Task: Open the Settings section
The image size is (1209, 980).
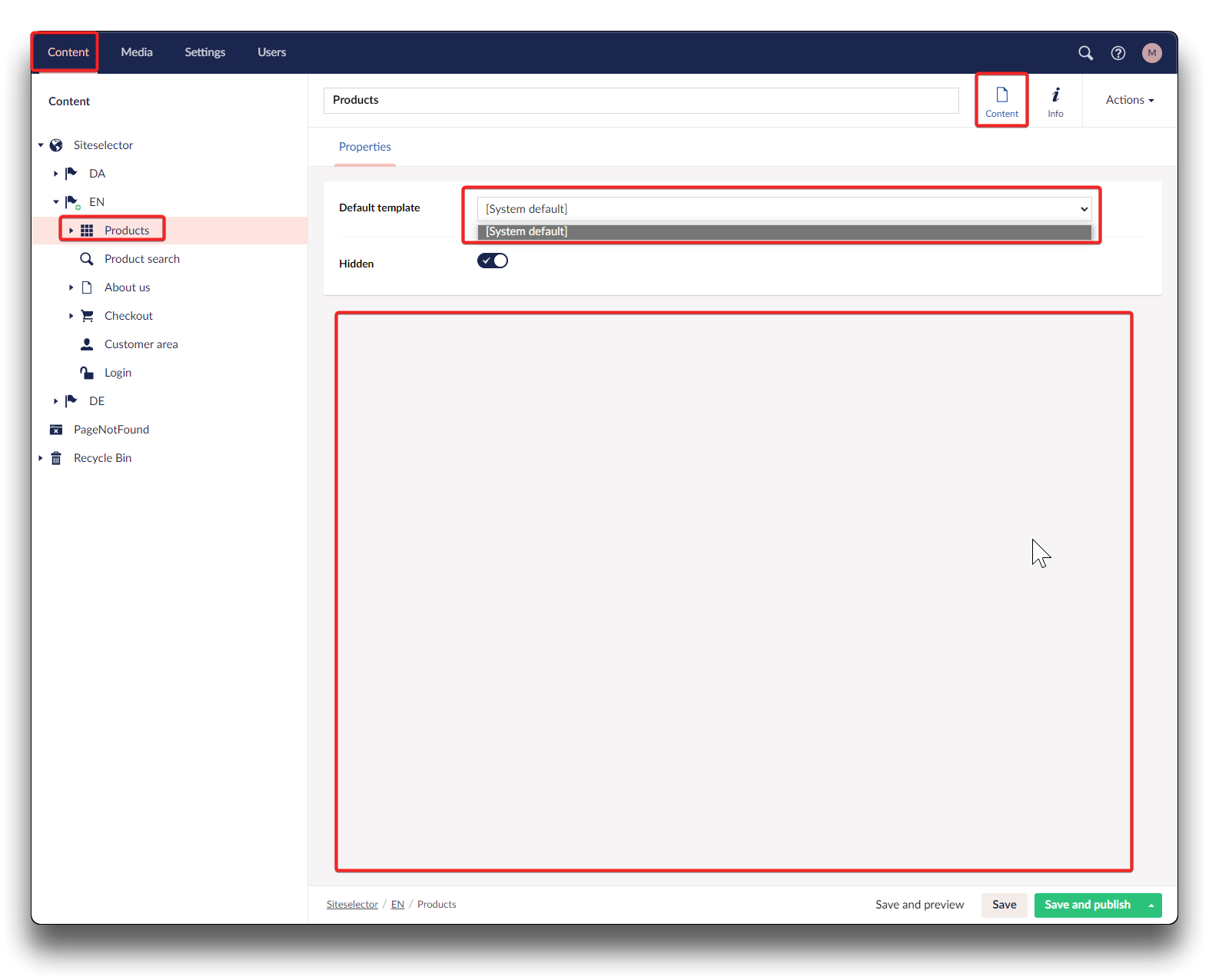Action: 204,52
